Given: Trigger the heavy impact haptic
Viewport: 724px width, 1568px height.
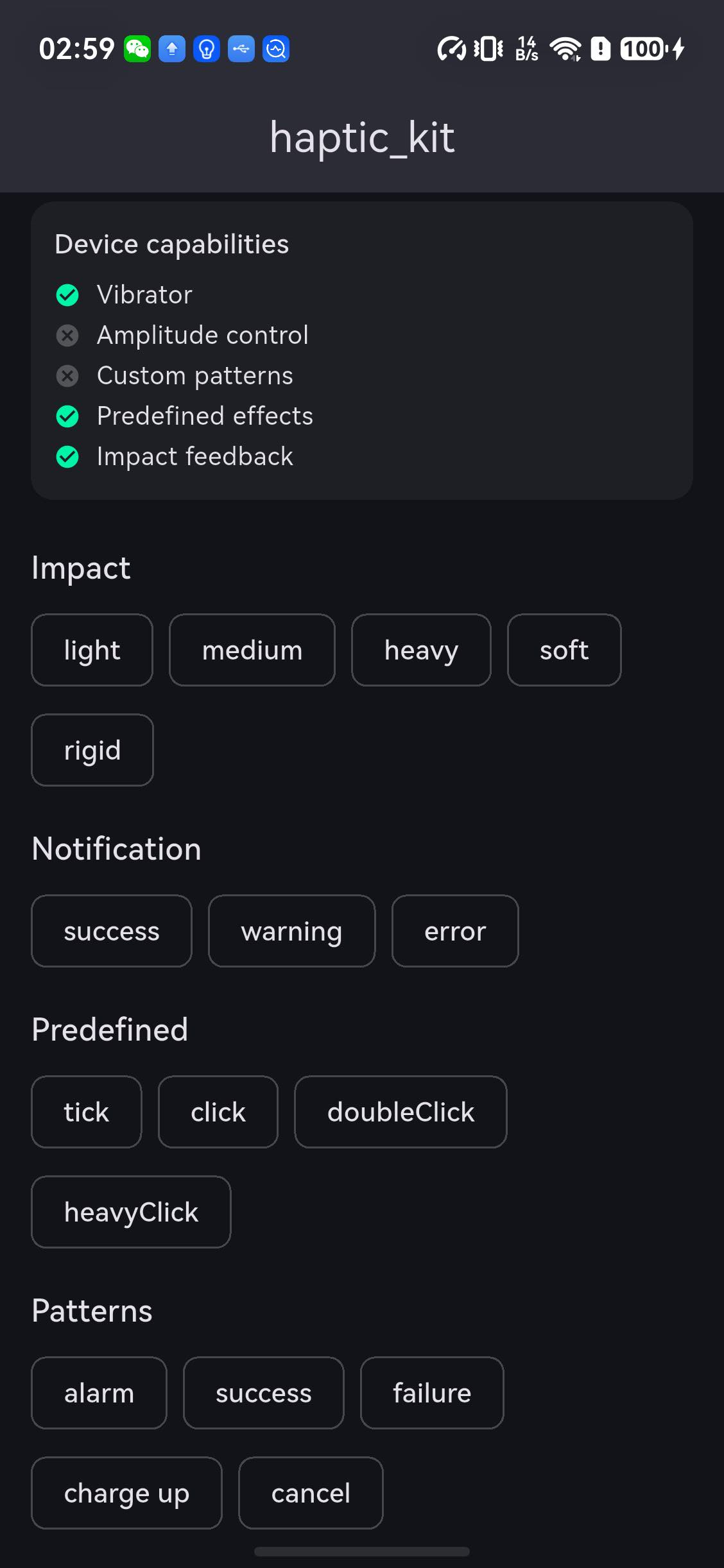Looking at the screenshot, I should tap(421, 650).
